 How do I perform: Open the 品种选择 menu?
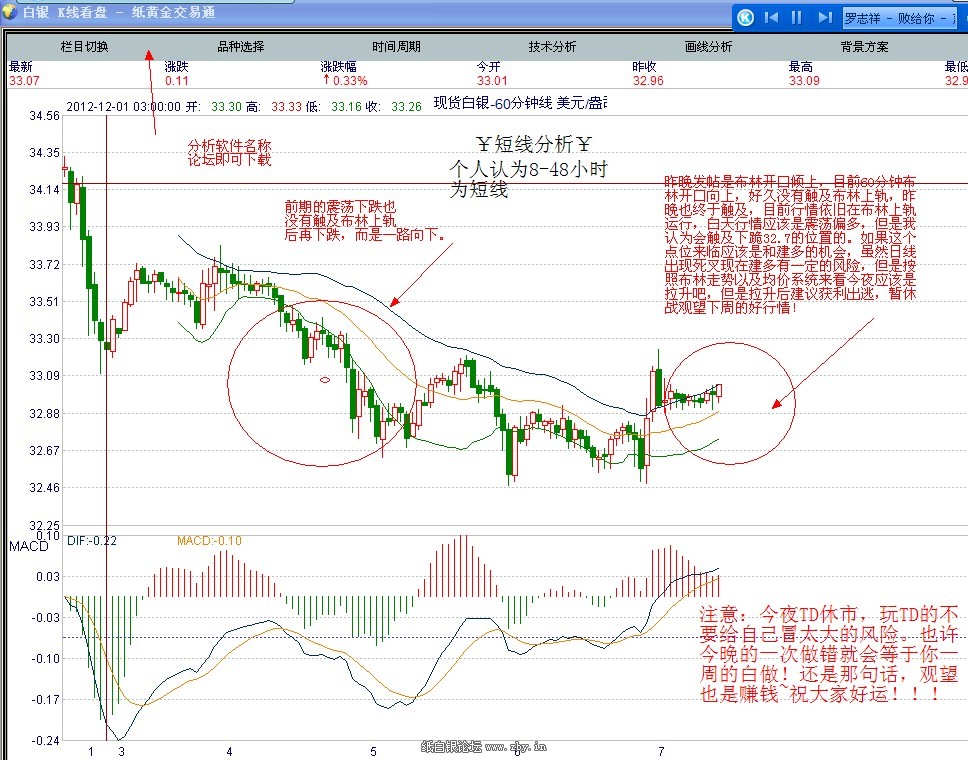coord(241,47)
